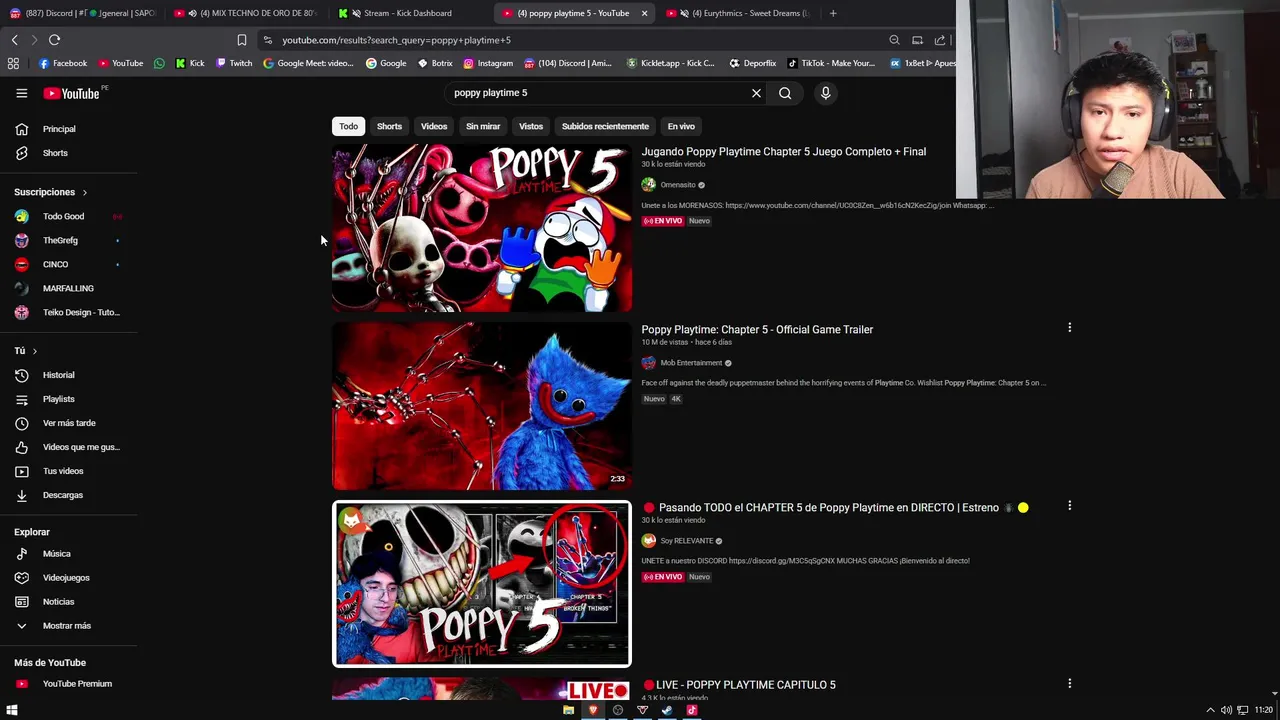Open 'Poppy Playtime: Chapter 5 - Official Game Trailer' title
The image size is (1280, 720).
pos(757,330)
